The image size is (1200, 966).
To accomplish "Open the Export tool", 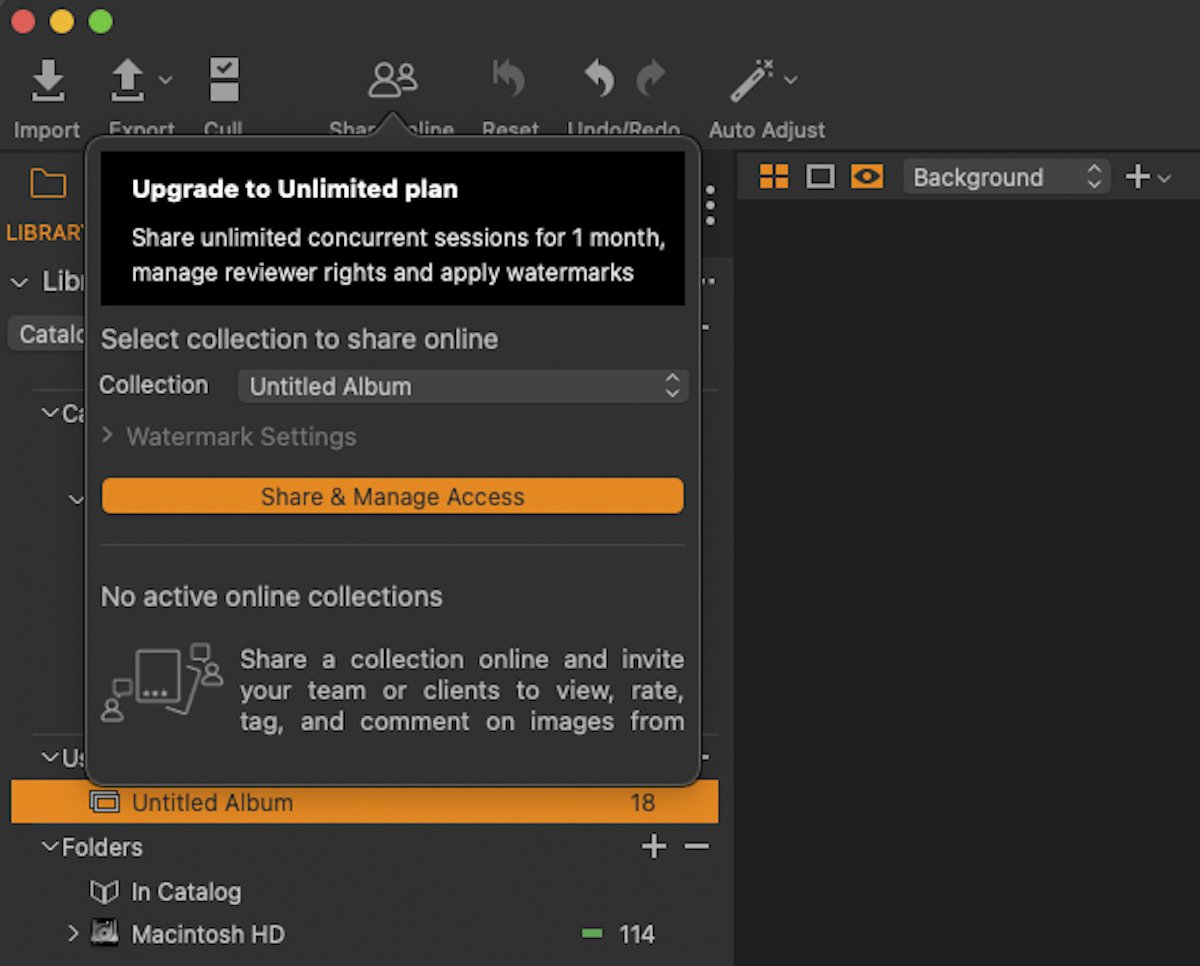I will [x=130, y=79].
